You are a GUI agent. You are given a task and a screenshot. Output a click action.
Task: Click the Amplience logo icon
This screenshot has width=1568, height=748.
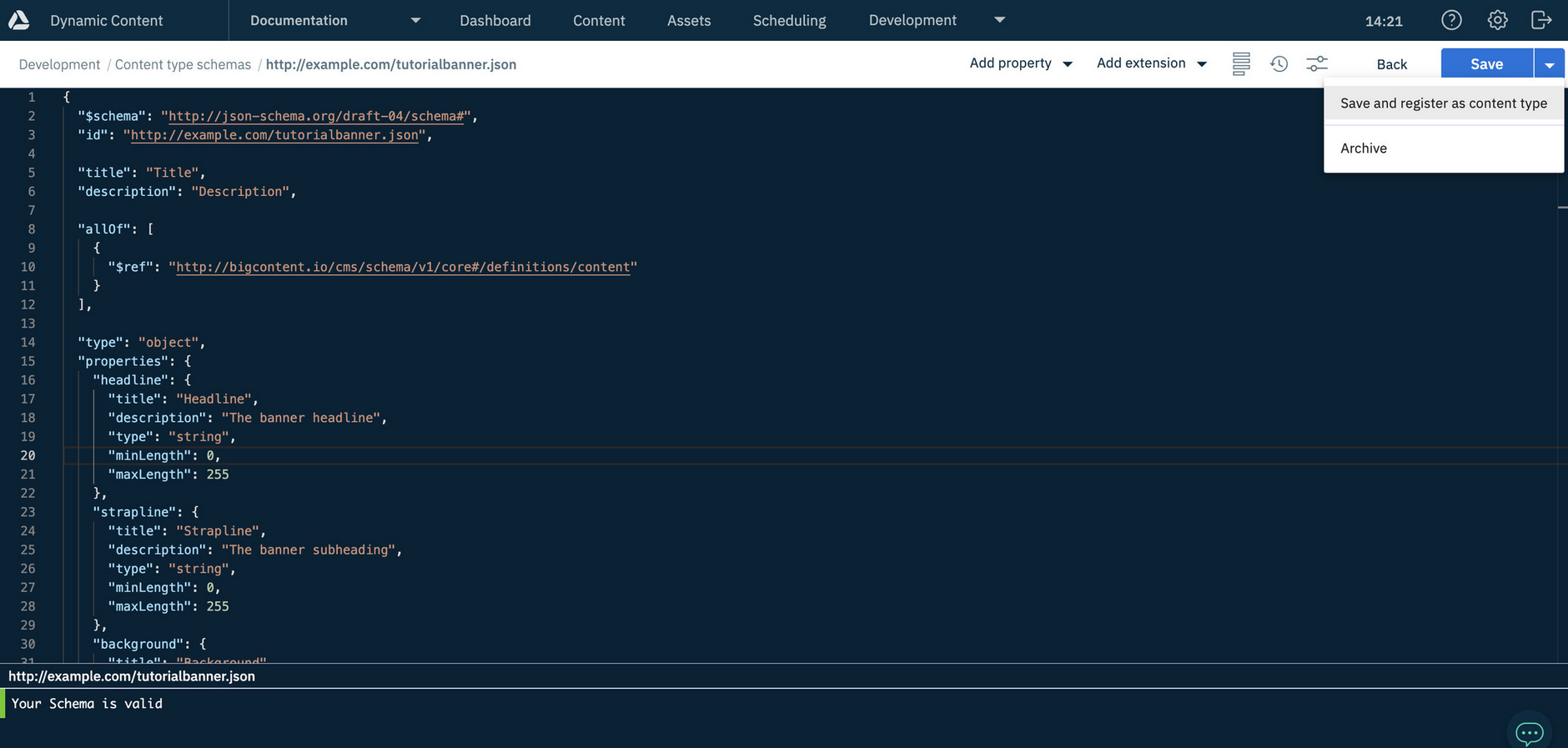click(x=18, y=20)
